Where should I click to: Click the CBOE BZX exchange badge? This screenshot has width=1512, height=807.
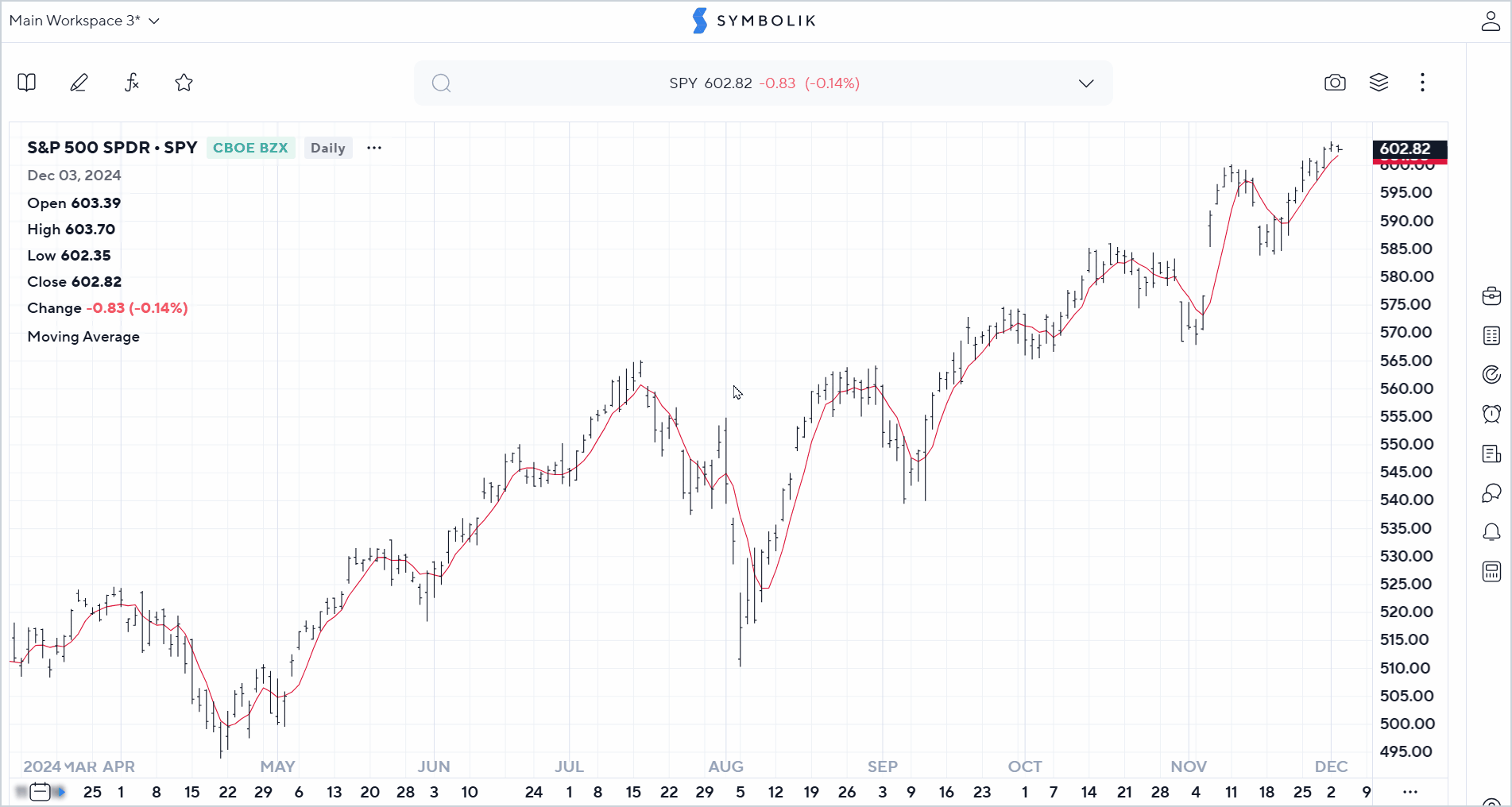tap(250, 148)
